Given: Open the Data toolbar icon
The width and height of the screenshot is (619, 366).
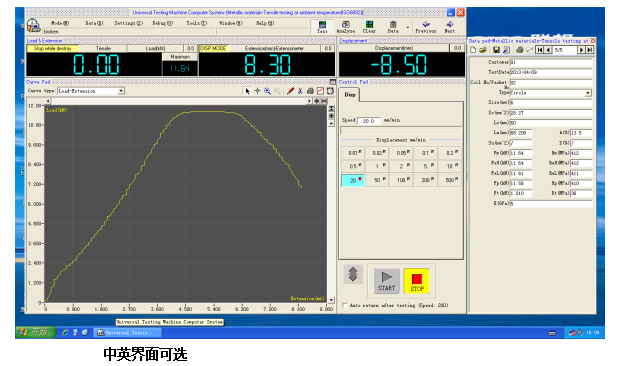Looking at the screenshot, I should click(392, 27).
